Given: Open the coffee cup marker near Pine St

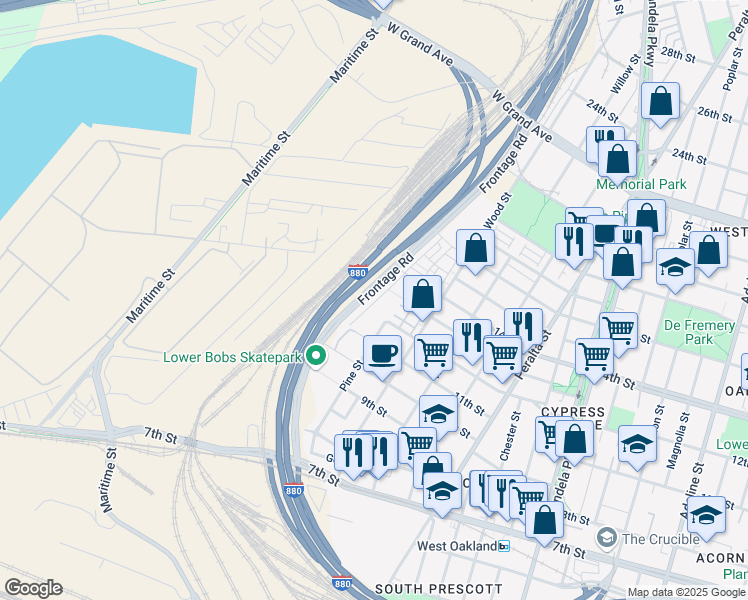Looking at the screenshot, I should tap(382, 355).
